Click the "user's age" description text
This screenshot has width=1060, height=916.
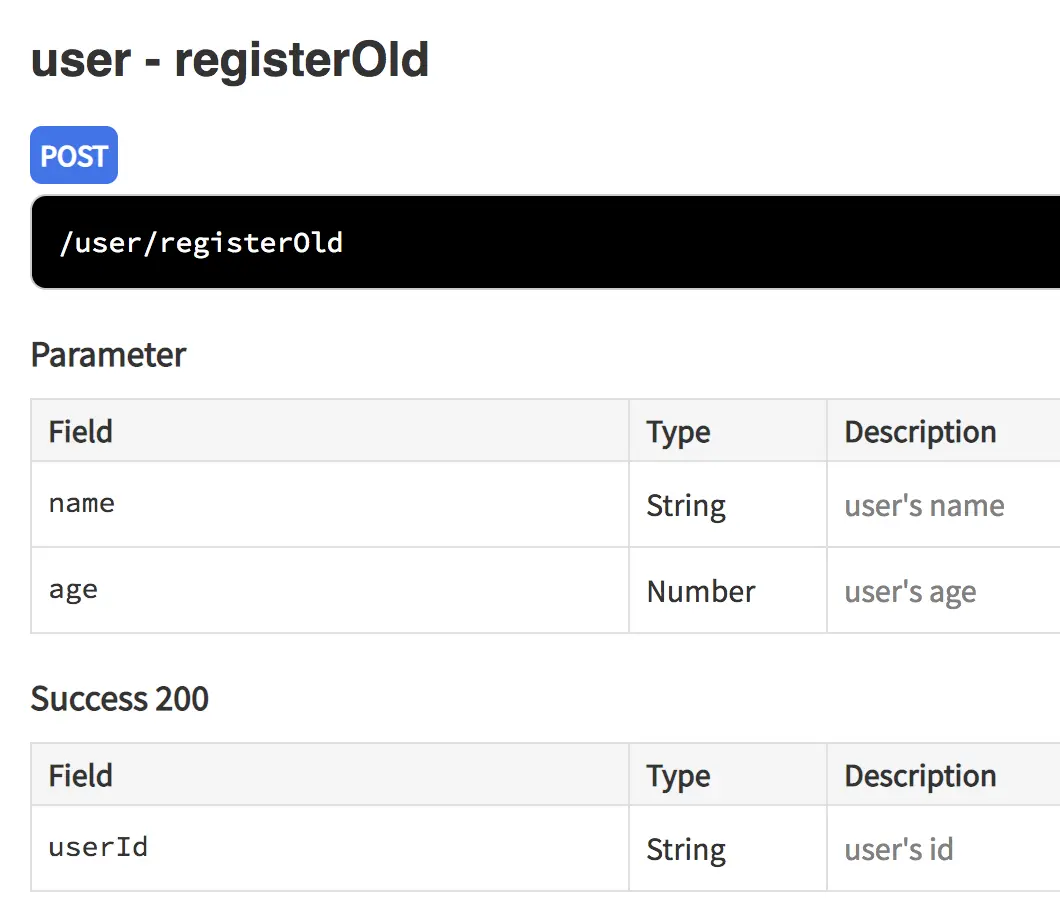tap(910, 592)
